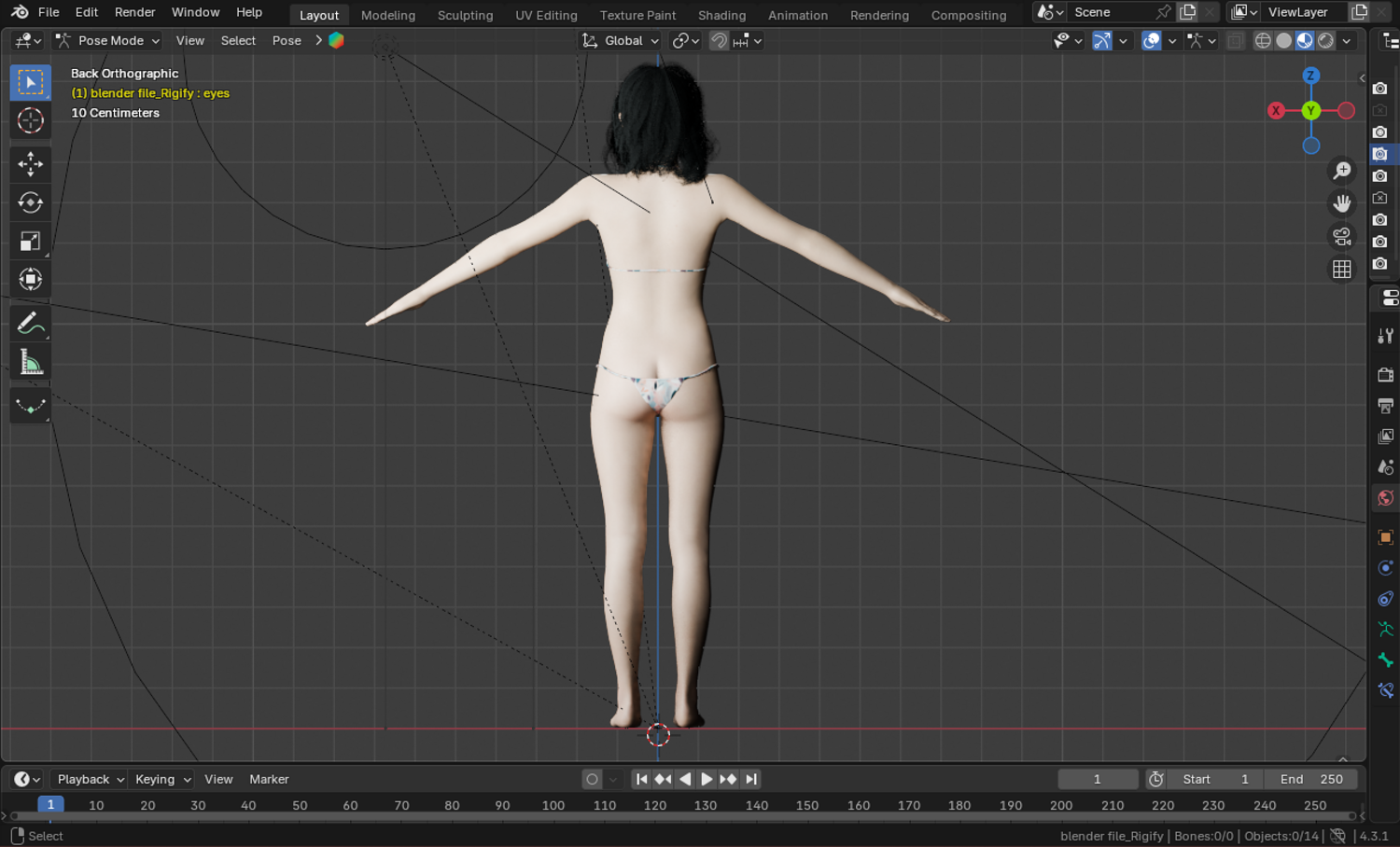Choose the Measure ruler tool
This screenshot has width=1400, height=847.
click(x=30, y=362)
